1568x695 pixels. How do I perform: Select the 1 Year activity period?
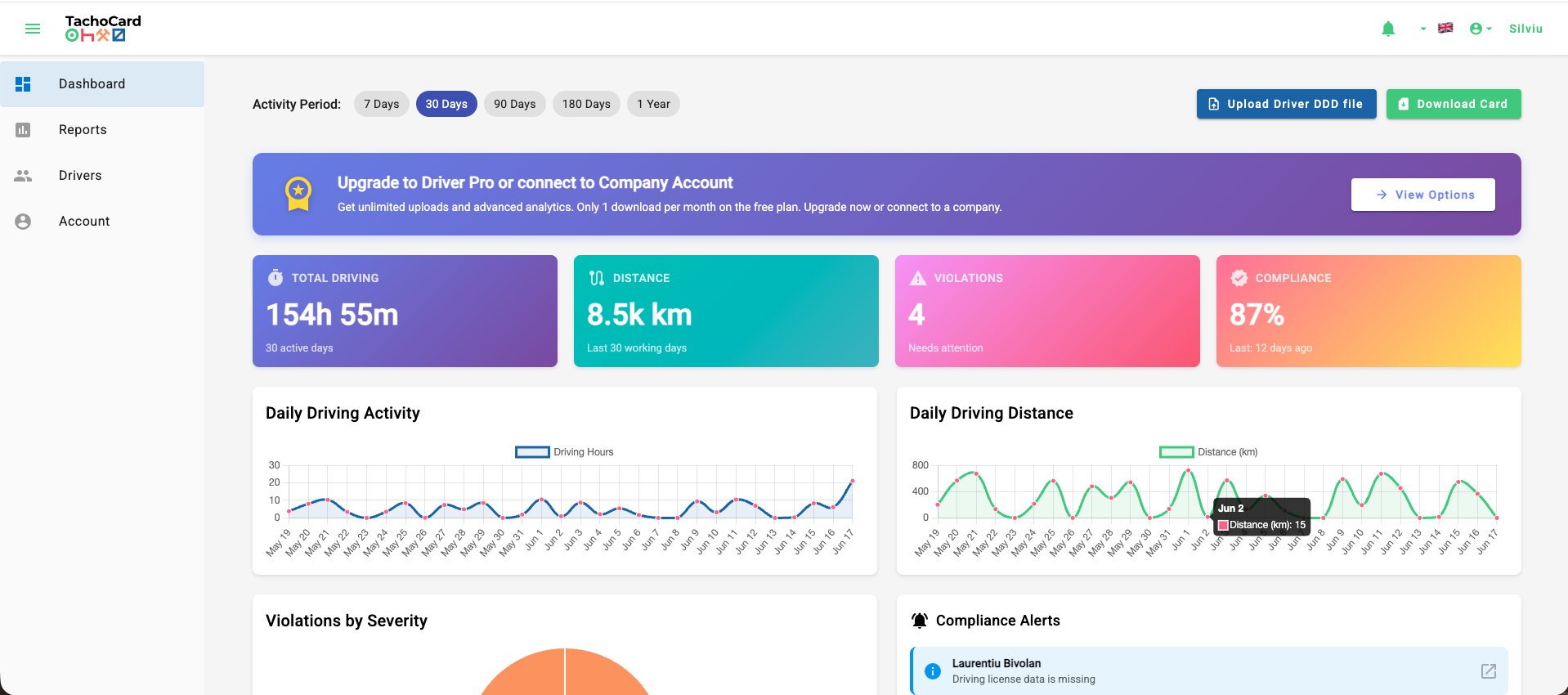[653, 104]
